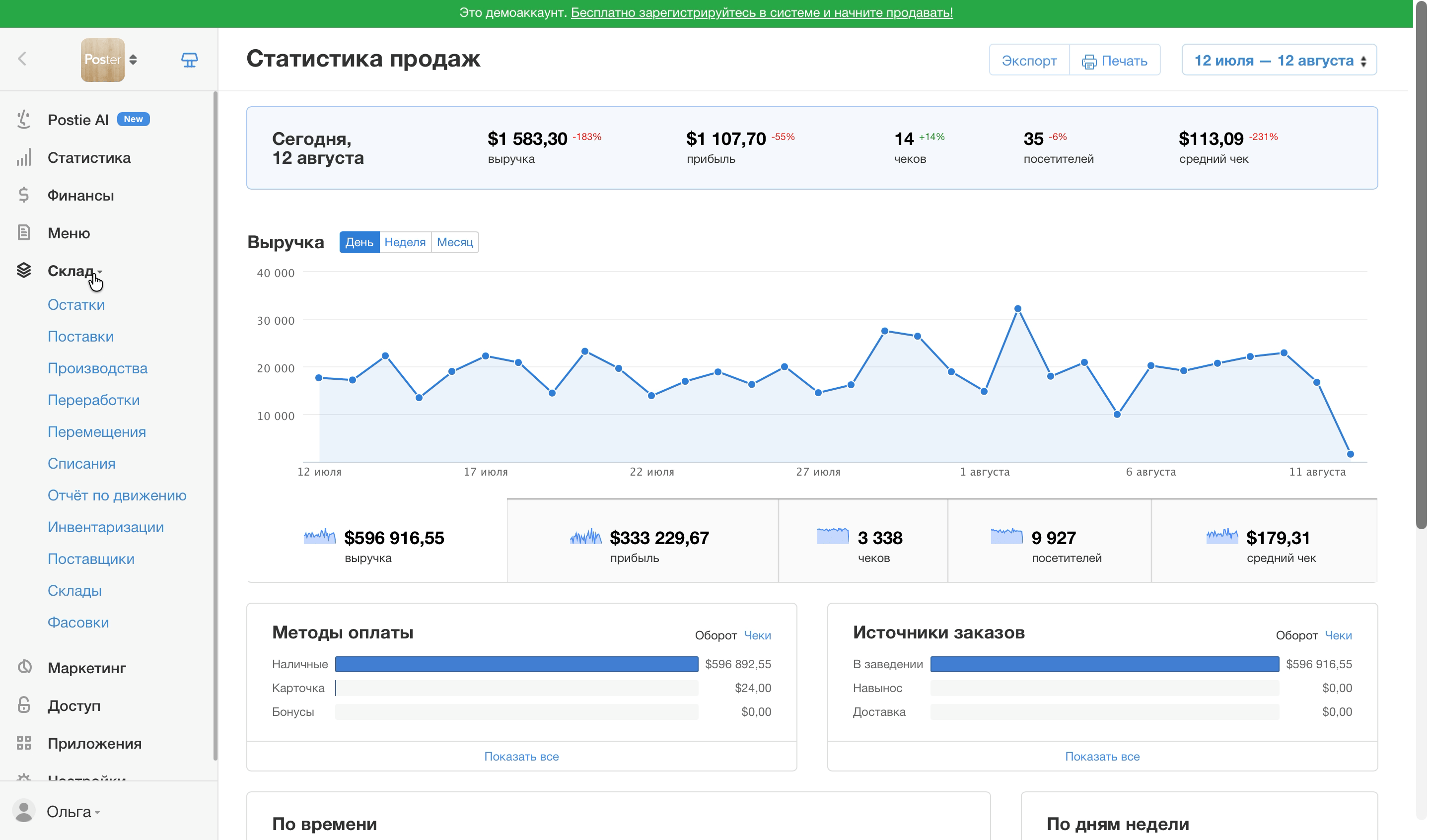This screenshot has height=840, width=1430.
Task: Open Поставщики page
Action: (91, 559)
